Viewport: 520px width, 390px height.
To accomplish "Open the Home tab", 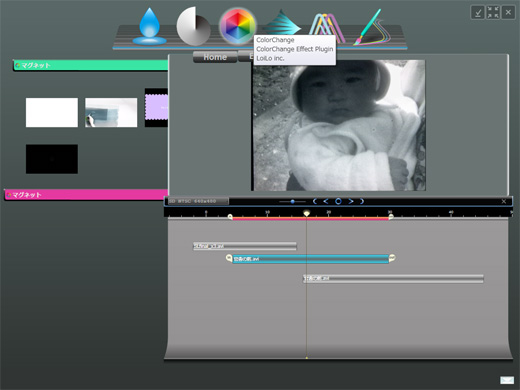I will pos(215,57).
